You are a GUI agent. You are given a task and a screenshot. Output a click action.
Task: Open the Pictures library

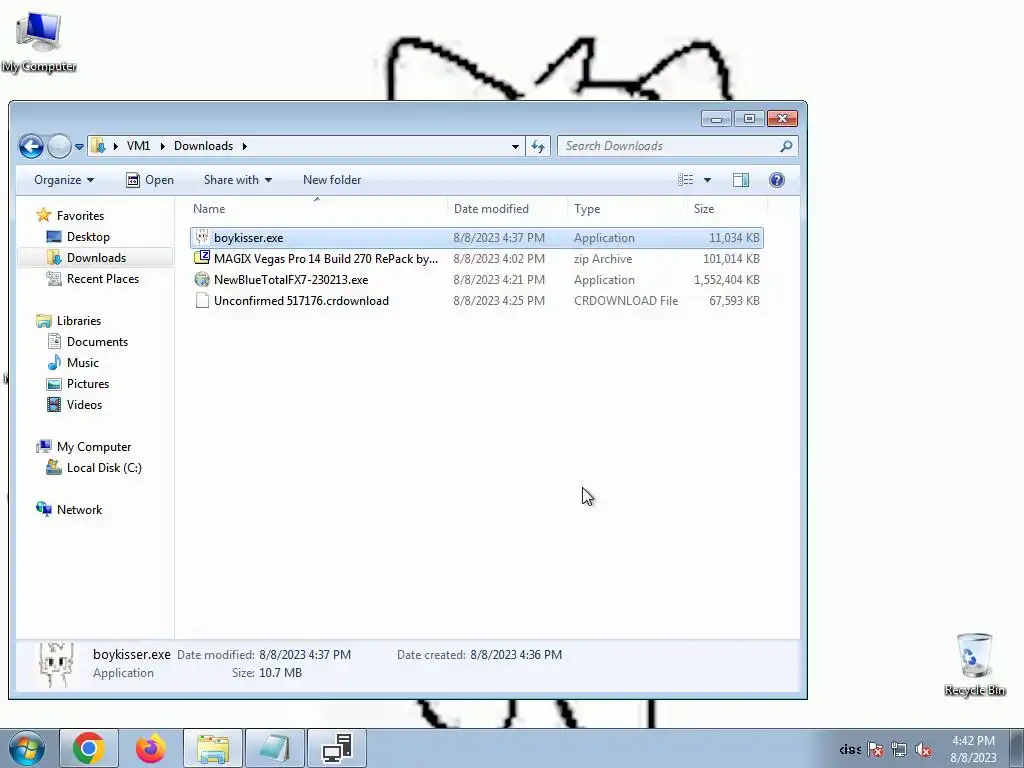tap(77, 383)
